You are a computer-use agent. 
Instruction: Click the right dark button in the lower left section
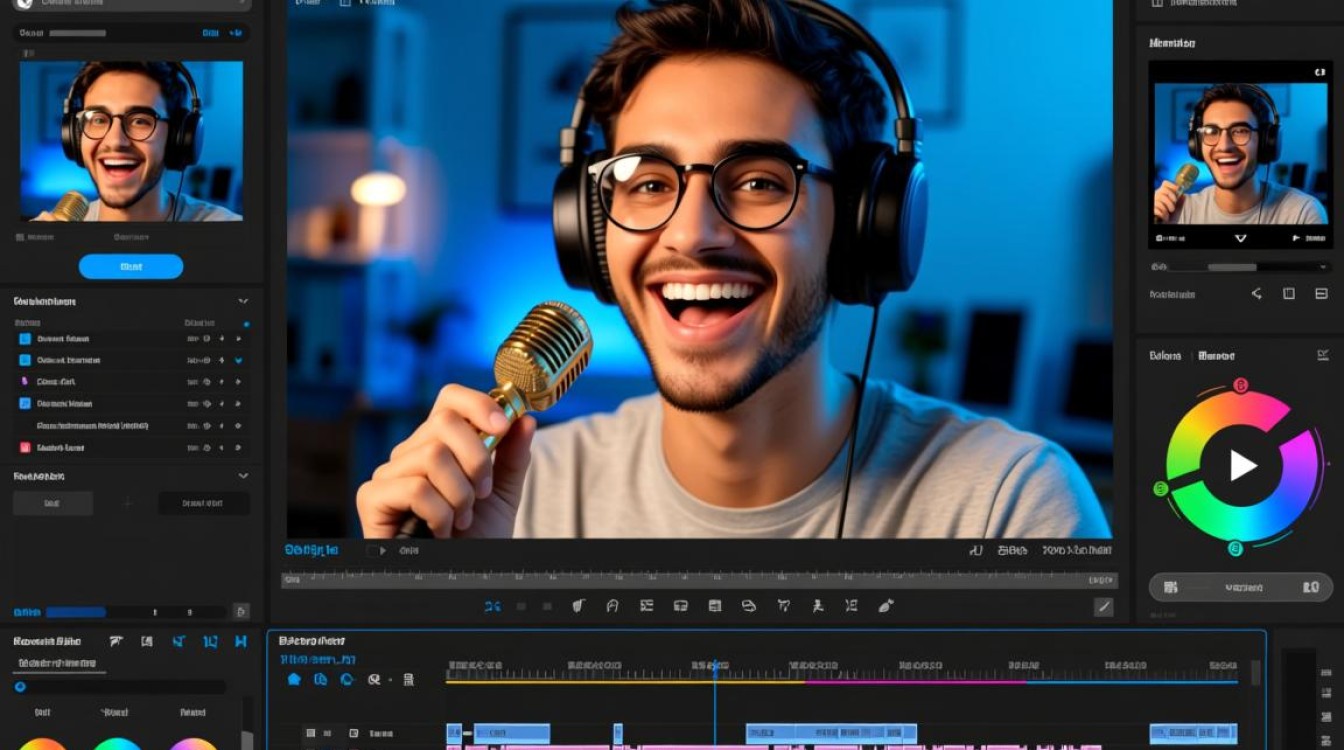[204, 504]
